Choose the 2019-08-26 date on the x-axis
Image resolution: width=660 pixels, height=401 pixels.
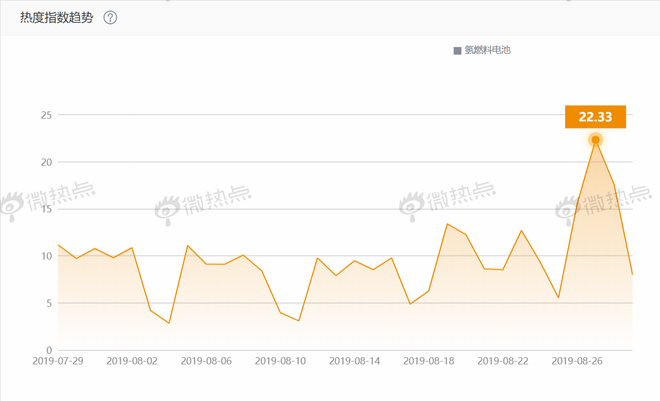click(x=577, y=362)
